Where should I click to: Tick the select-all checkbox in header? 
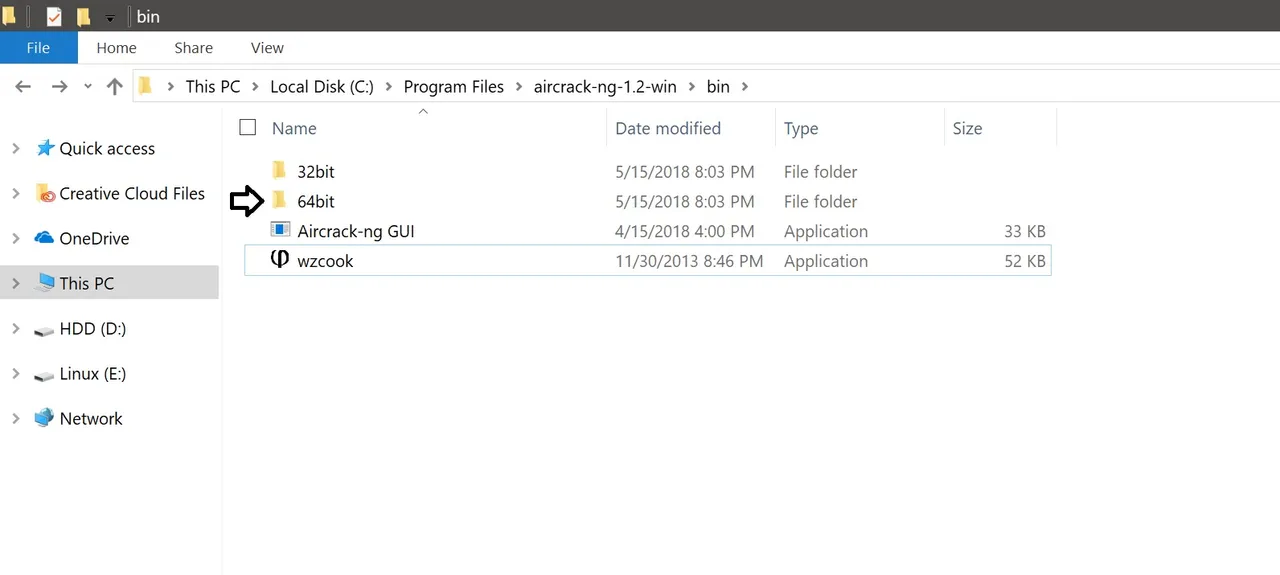pos(248,127)
